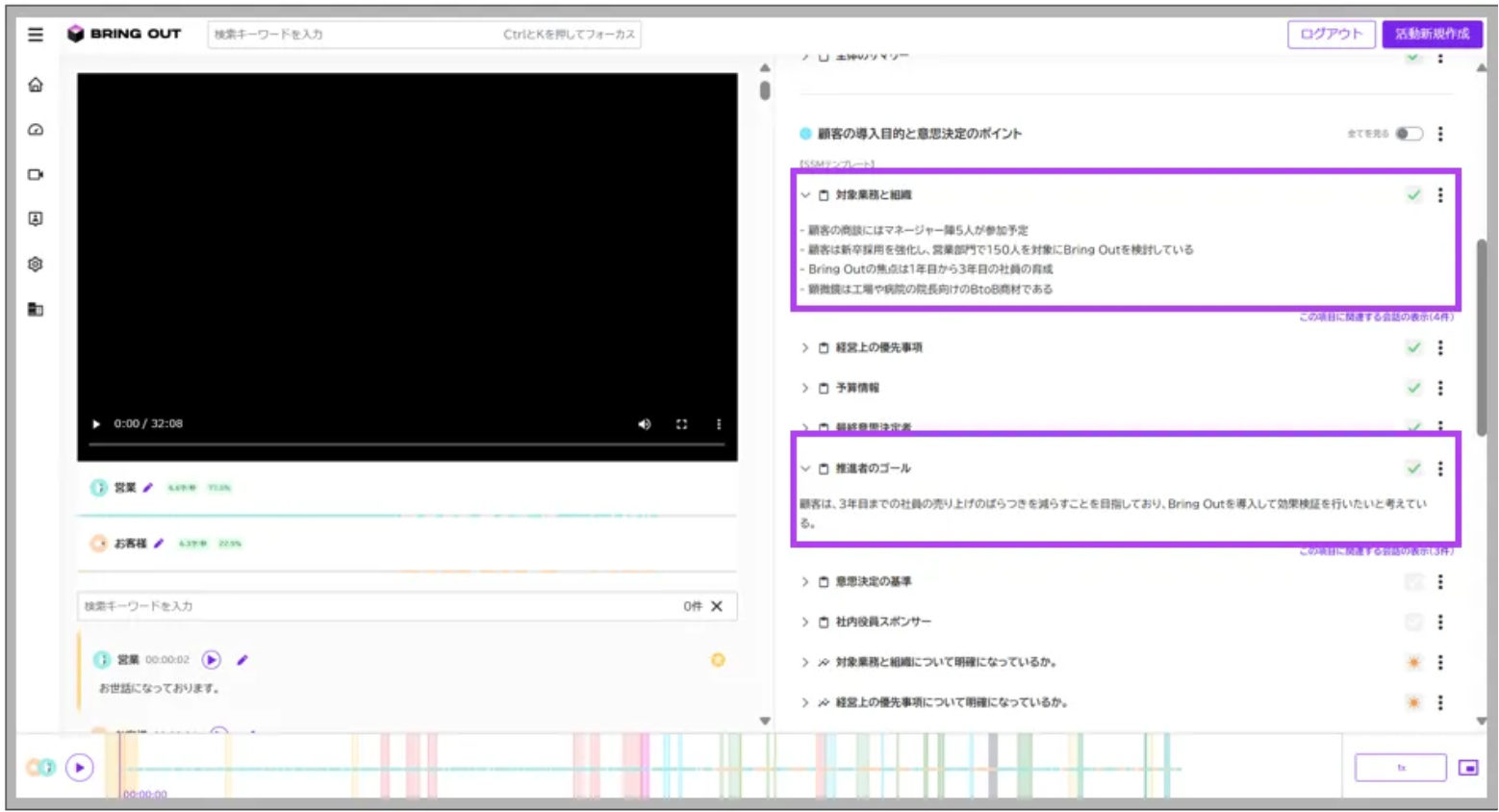Open video player more options menu
Image resolution: width=1499 pixels, height=812 pixels.
[x=719, y=424]
